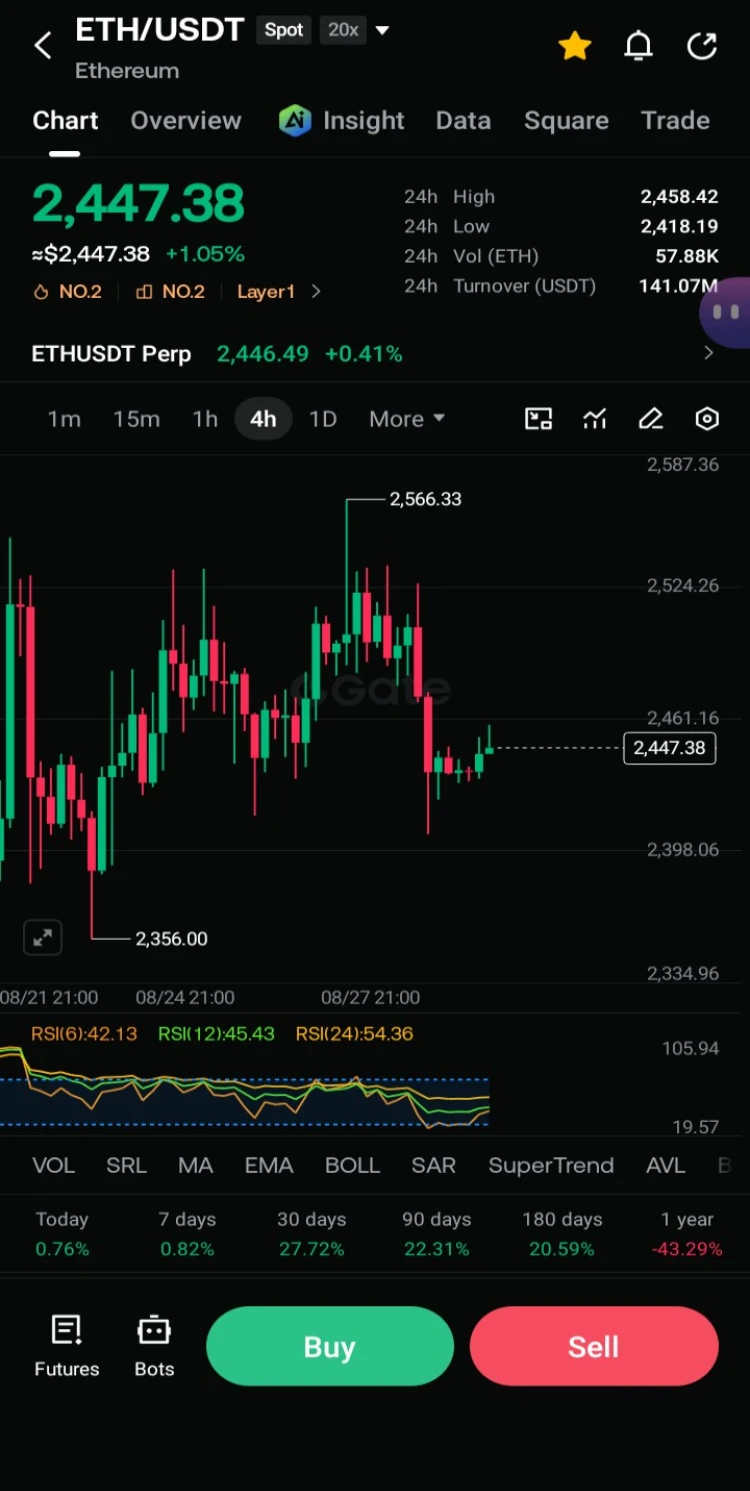Tap the RSI(24):54.36 legend label
The image size is (750, 1491).
354,1034
